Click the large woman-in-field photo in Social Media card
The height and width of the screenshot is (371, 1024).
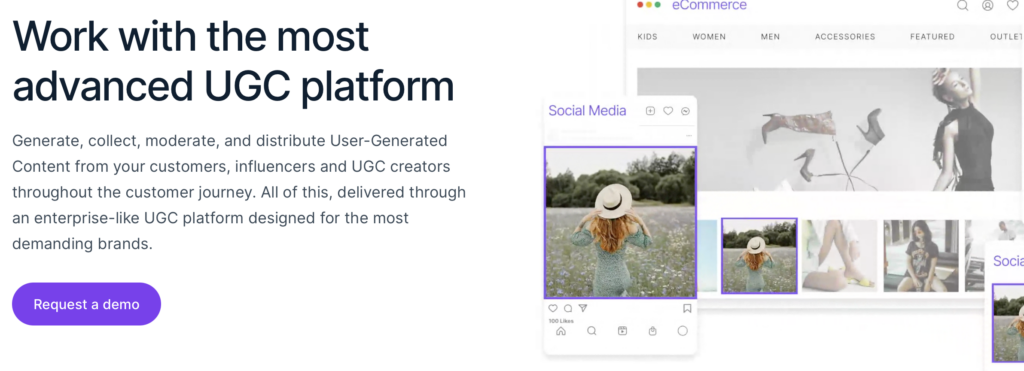[620, 223]
